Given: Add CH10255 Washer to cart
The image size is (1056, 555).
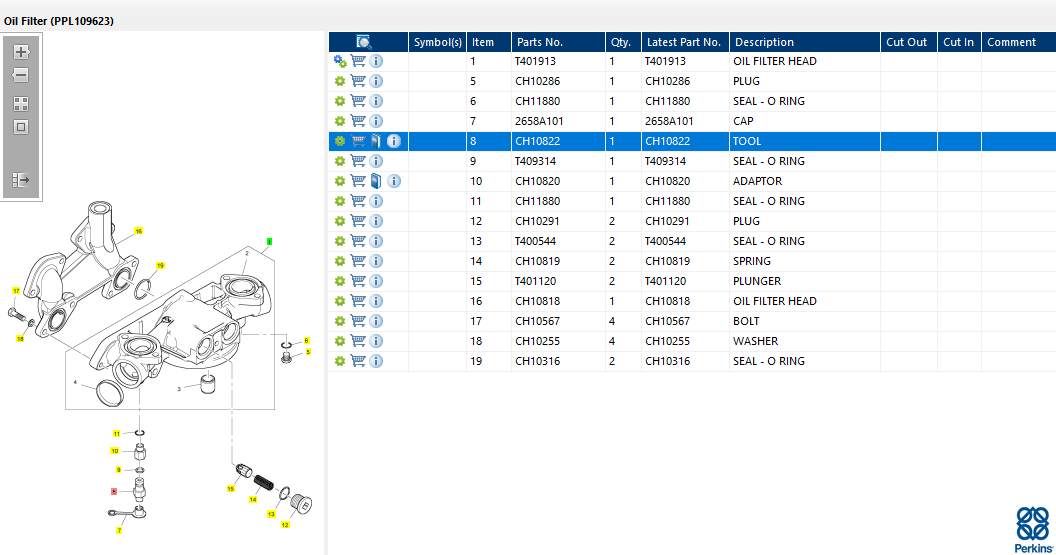Looking at the screenshot, I should 358,341.
